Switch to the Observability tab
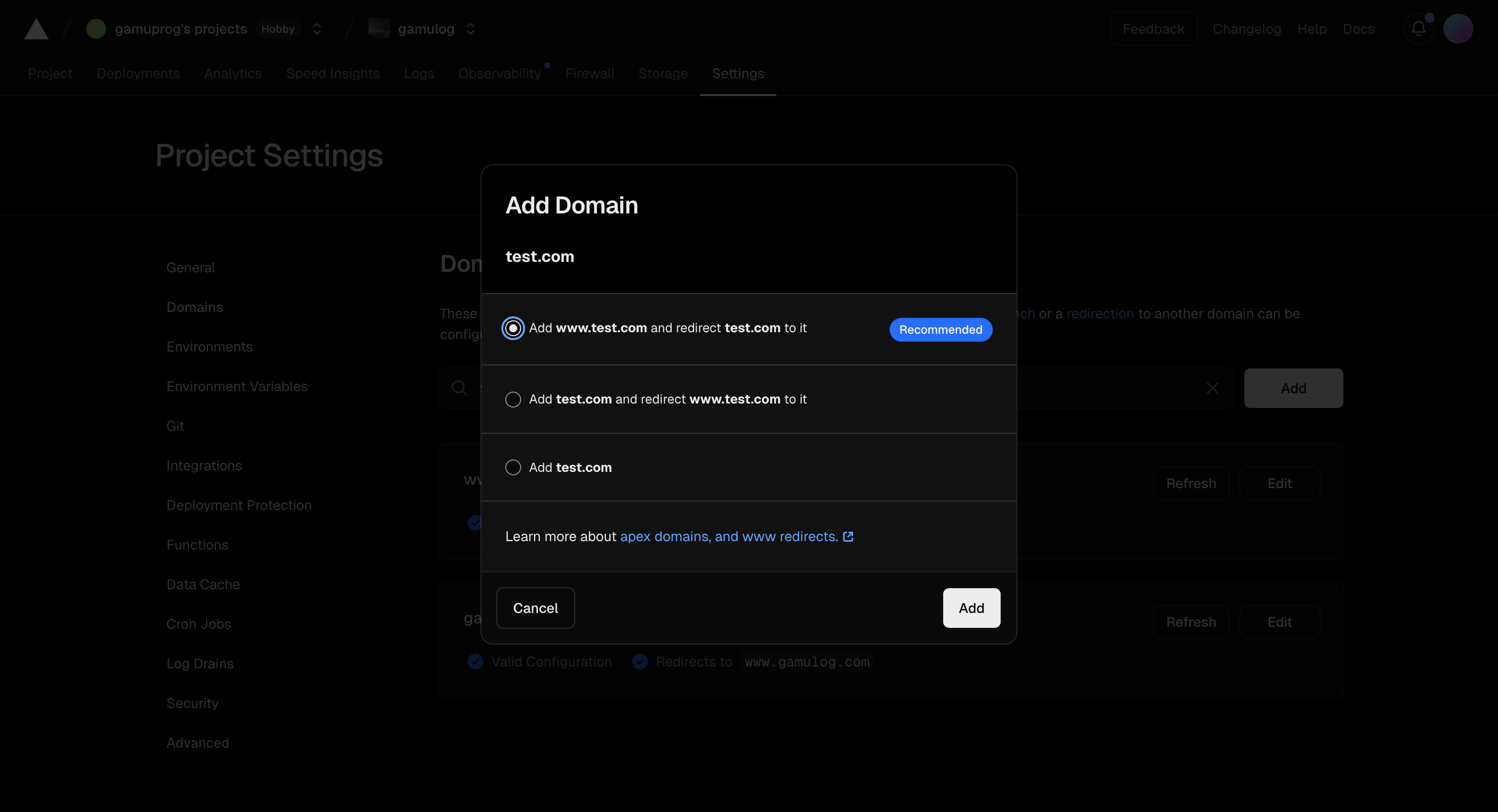The width and height of the screenshot is (1498, 812). pyautogui.click(x=499, y=73)
